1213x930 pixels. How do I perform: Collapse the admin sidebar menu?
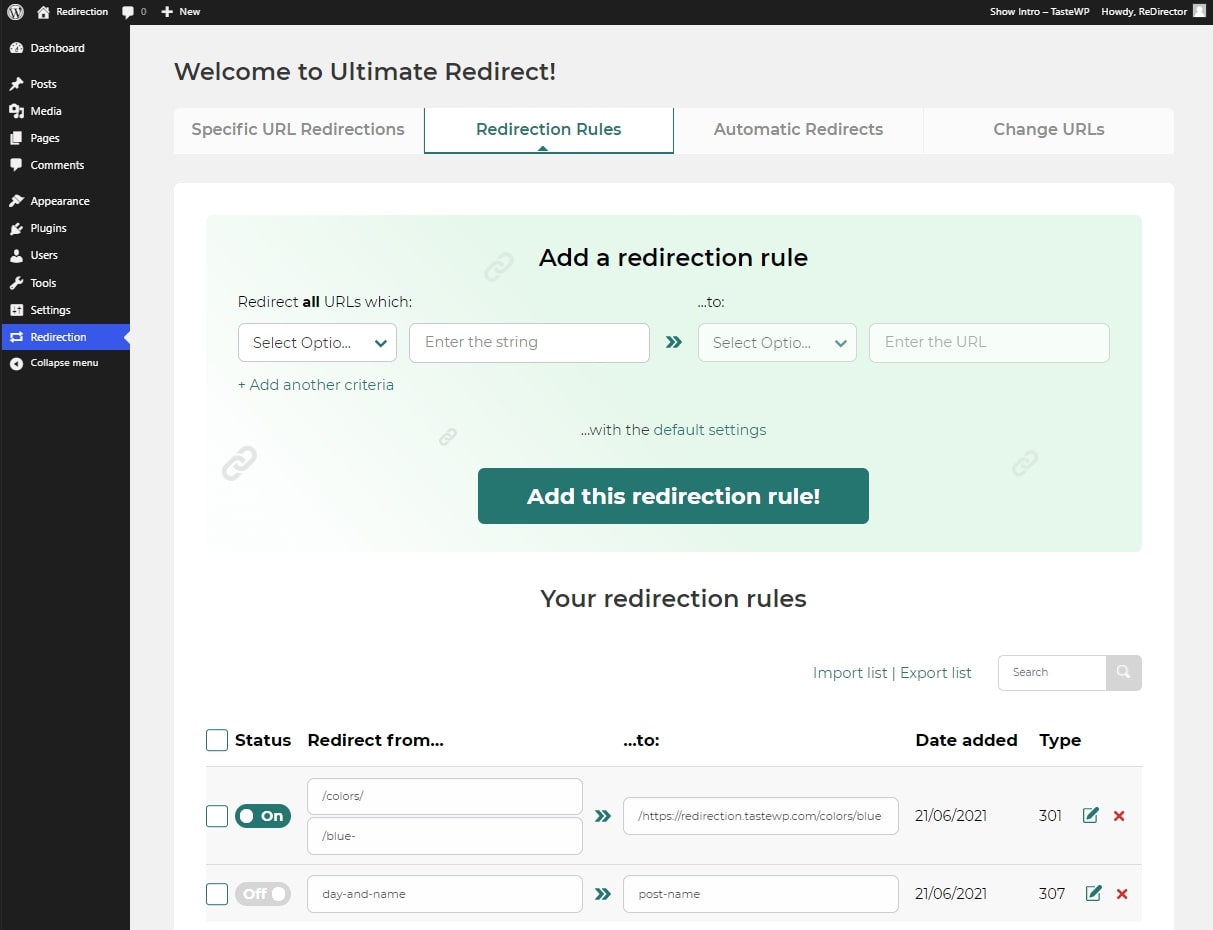65,363
